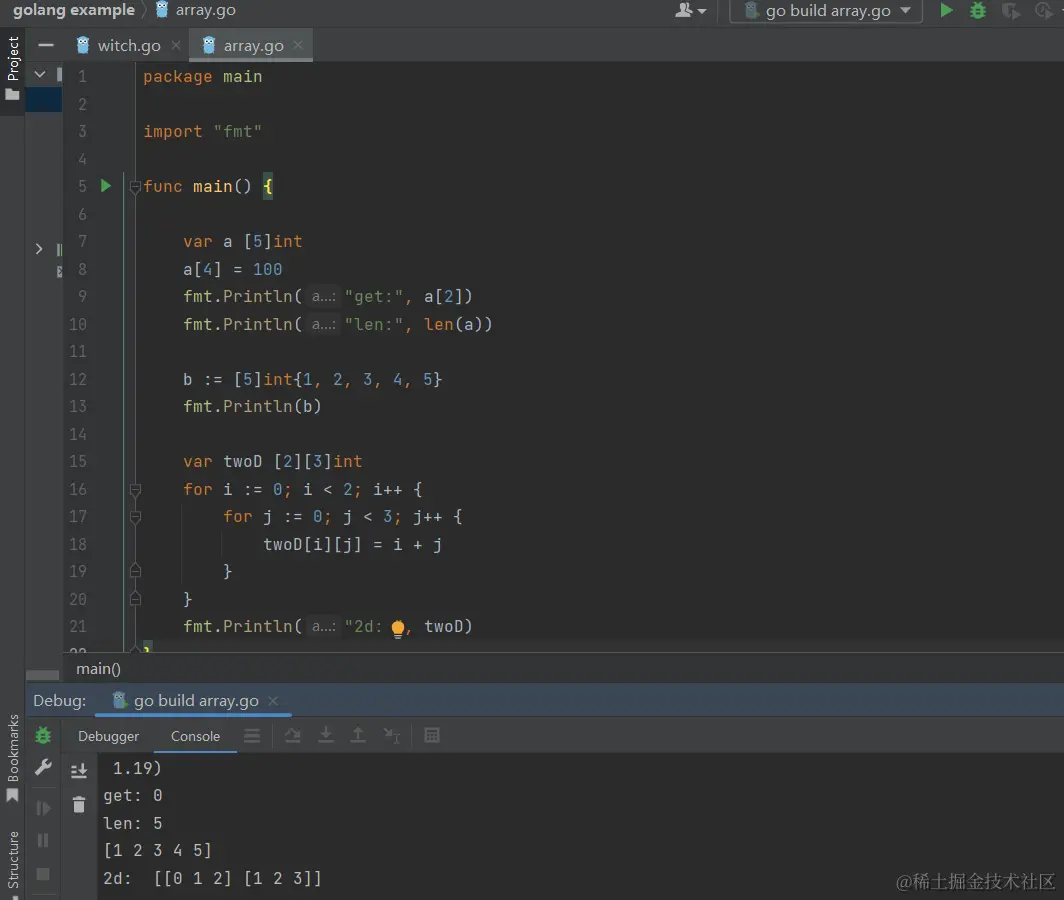The height and width of the screenshot is (900, 1064).
Task: Toggle the Structure tool window
Action: point(13,860)
